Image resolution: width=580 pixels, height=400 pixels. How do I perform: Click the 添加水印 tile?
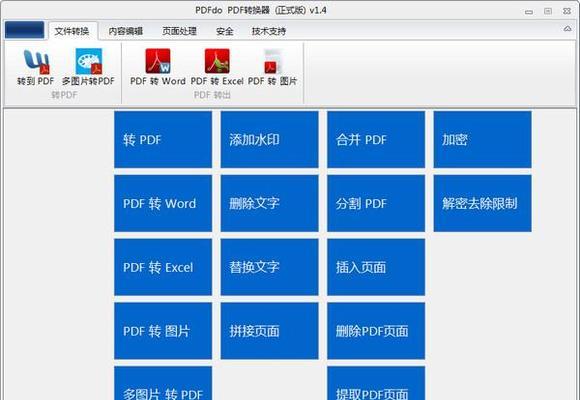pyautogui.click(x=269, y=140)
